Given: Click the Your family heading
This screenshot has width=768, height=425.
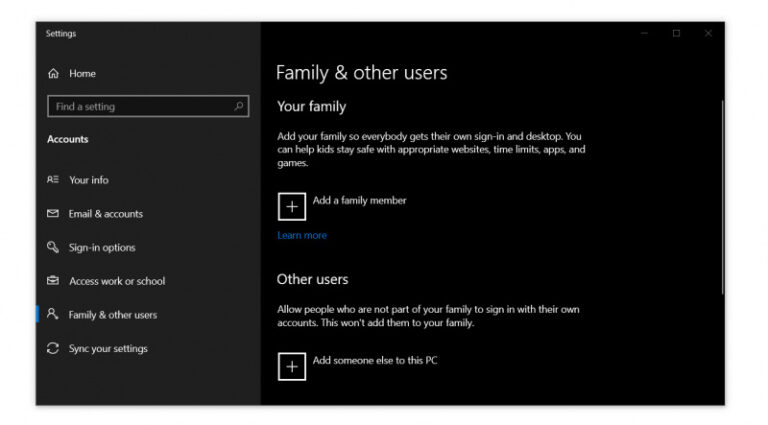Looking at the screenshot, I should 312,106.
